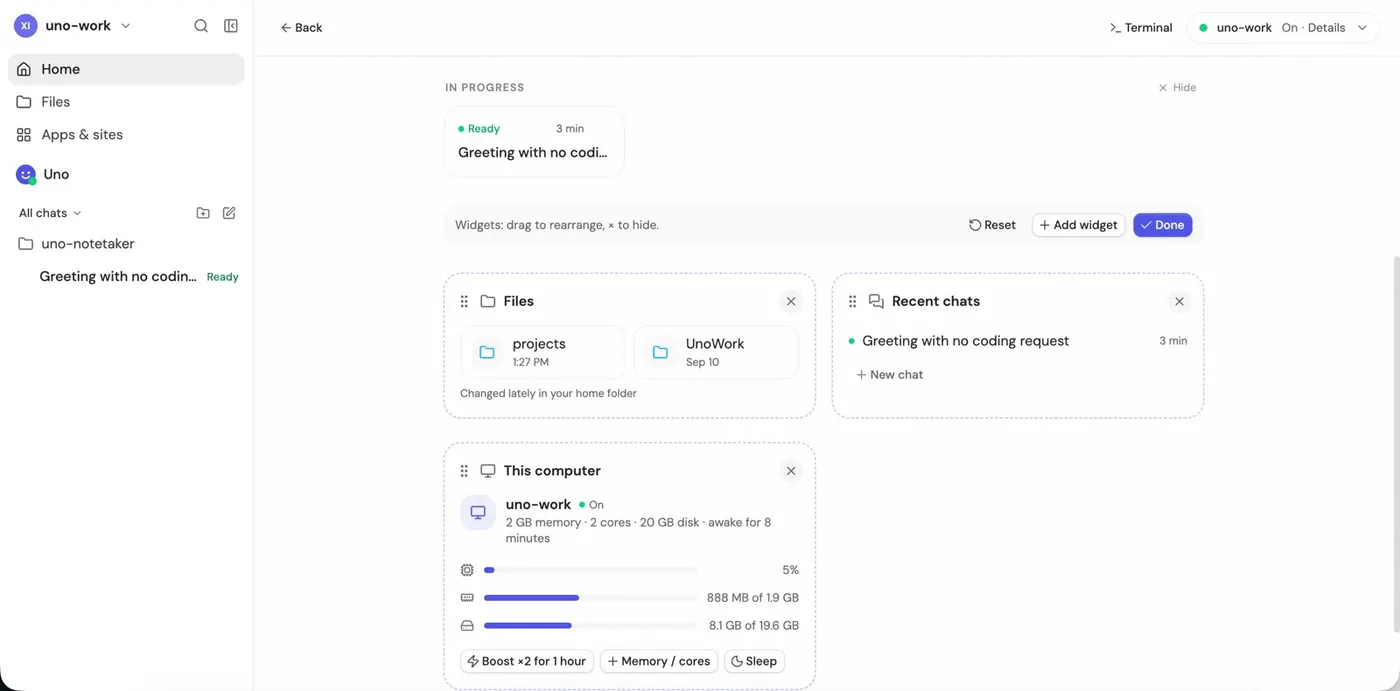1400x691 pixels.
Task: Expand uno-work On Details chevron
Action: tap(1362, 28)
